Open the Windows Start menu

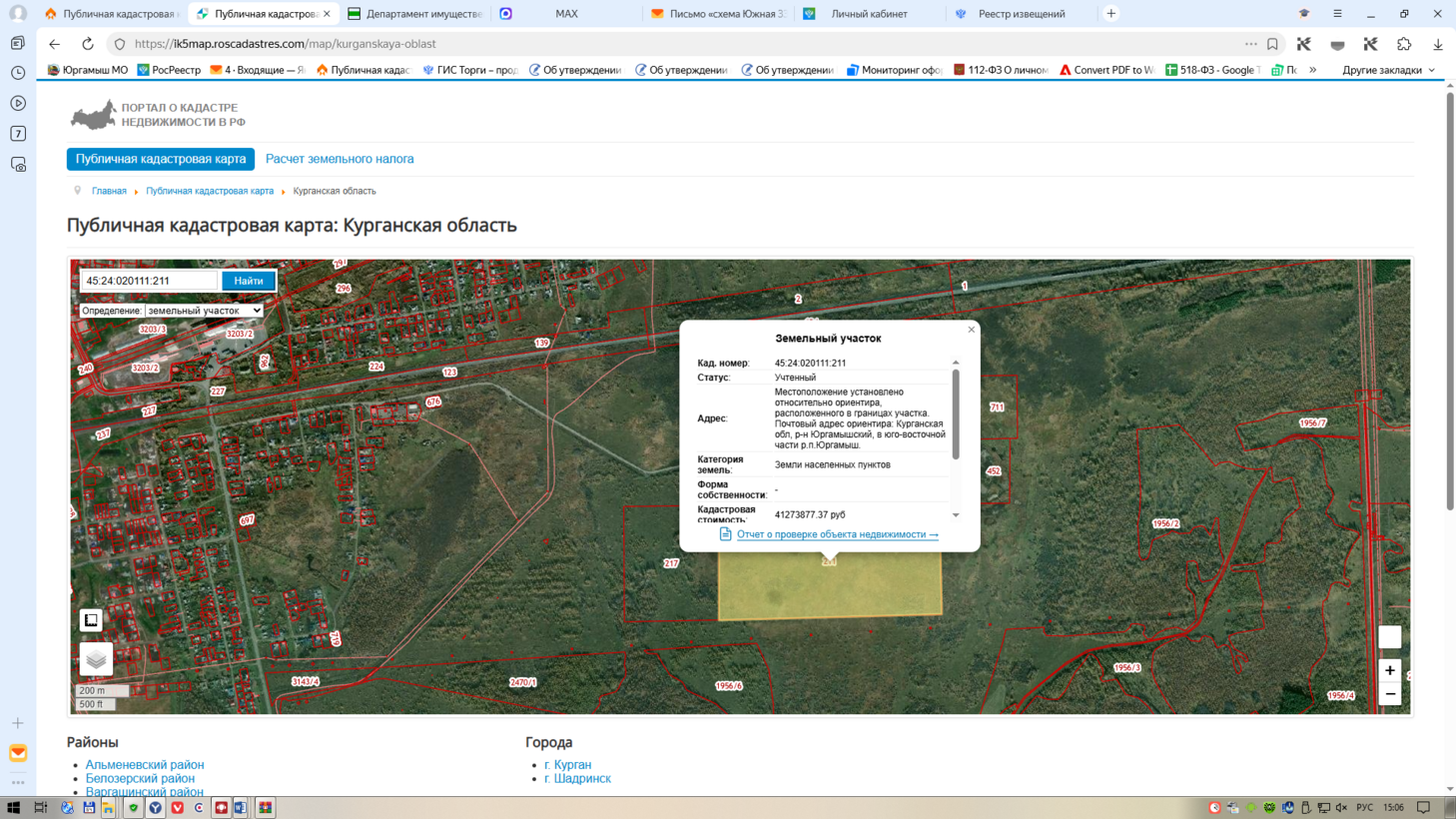point(13,807)
